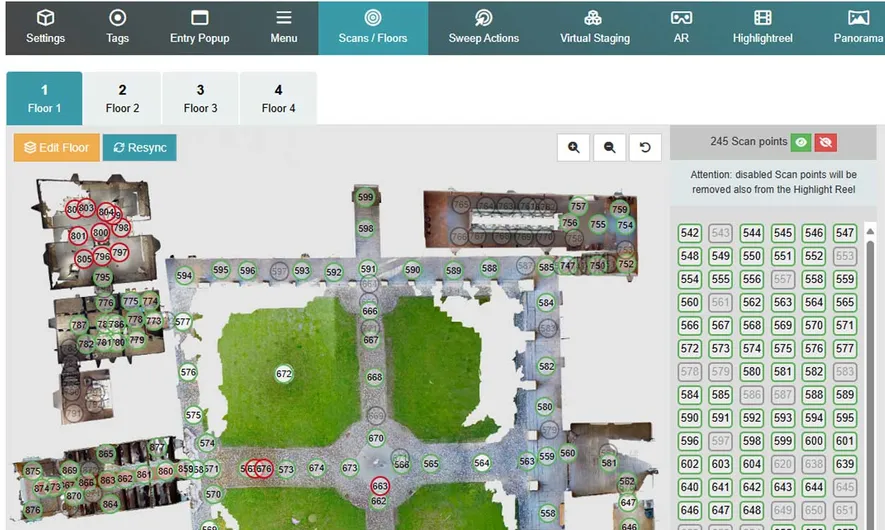
Task: Open the Settings cube icon
Action: click(x=45, y=18)
